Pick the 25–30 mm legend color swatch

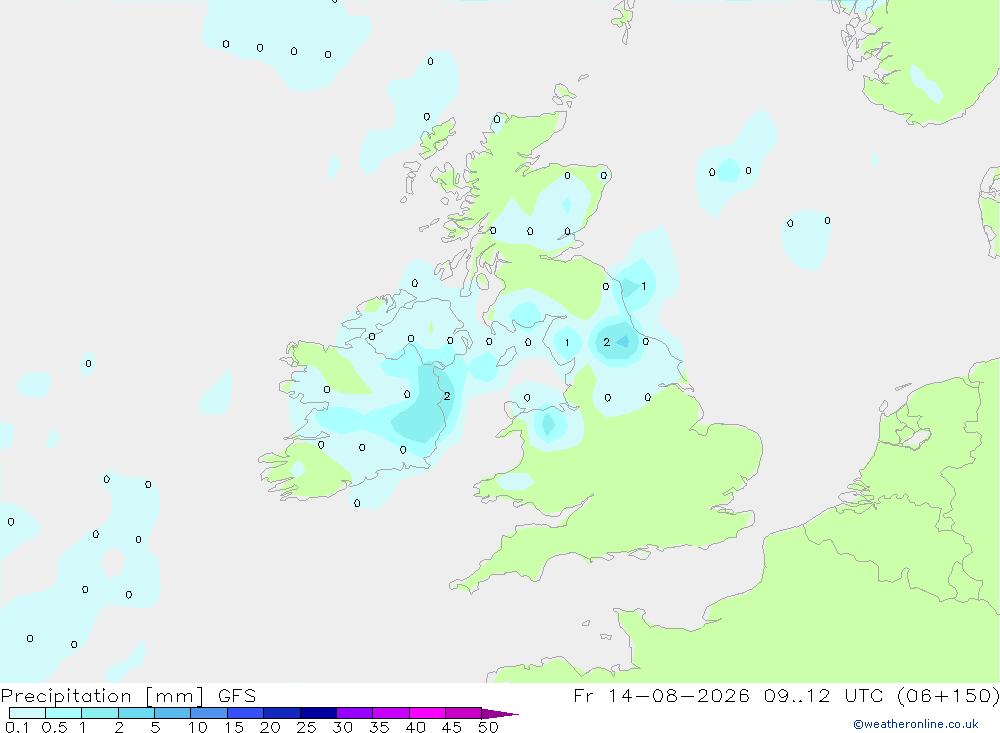click(318, 713)
